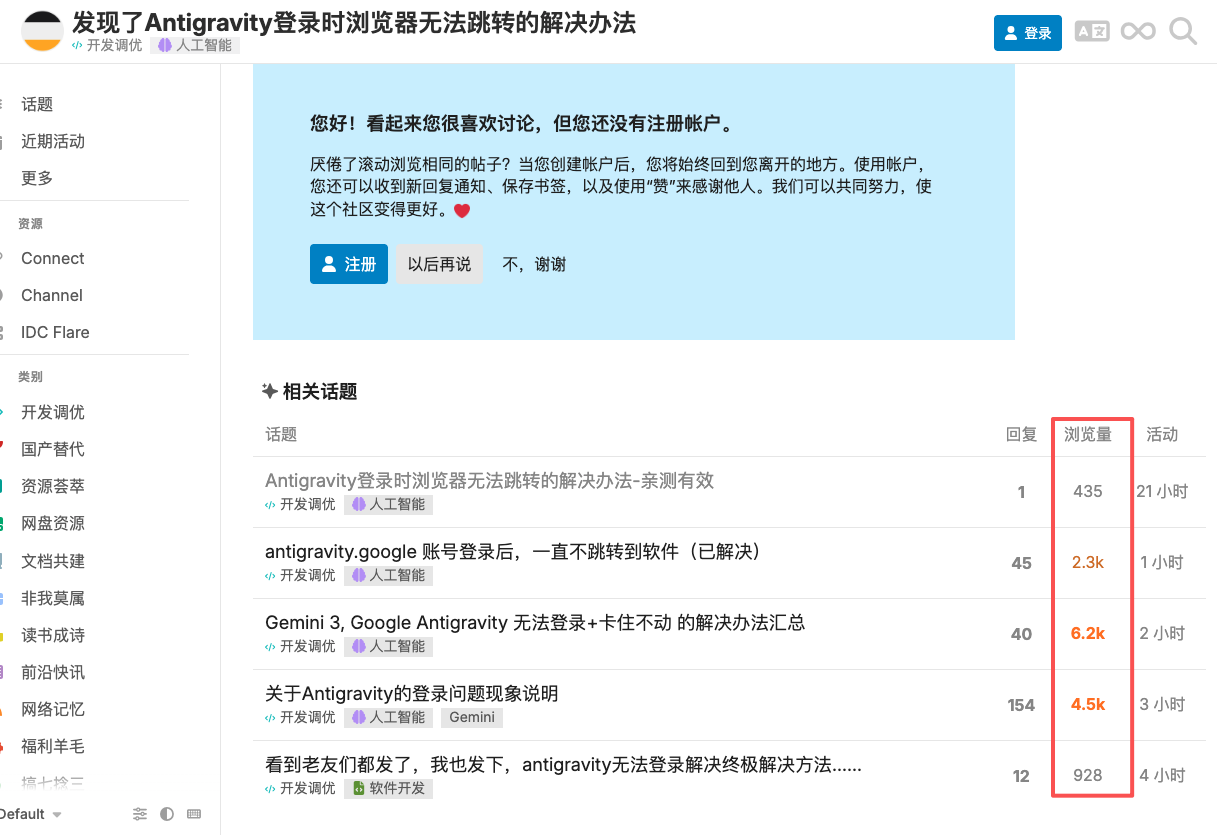Toggle dark mode with the contrast icon
This screenshot has width=1217, height=835.
tap(166, 814)
